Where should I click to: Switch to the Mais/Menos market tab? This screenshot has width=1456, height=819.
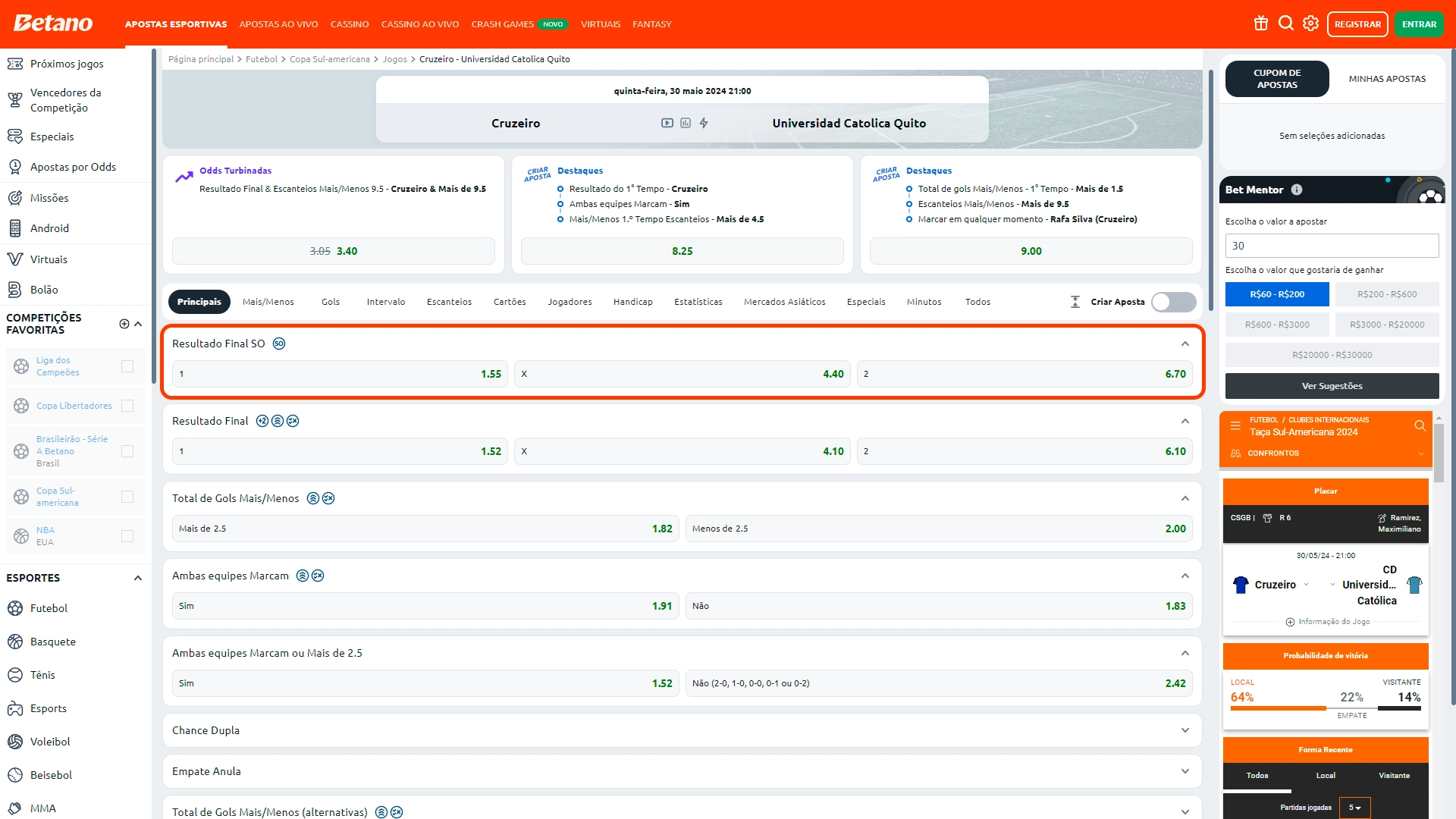(268, 302)
